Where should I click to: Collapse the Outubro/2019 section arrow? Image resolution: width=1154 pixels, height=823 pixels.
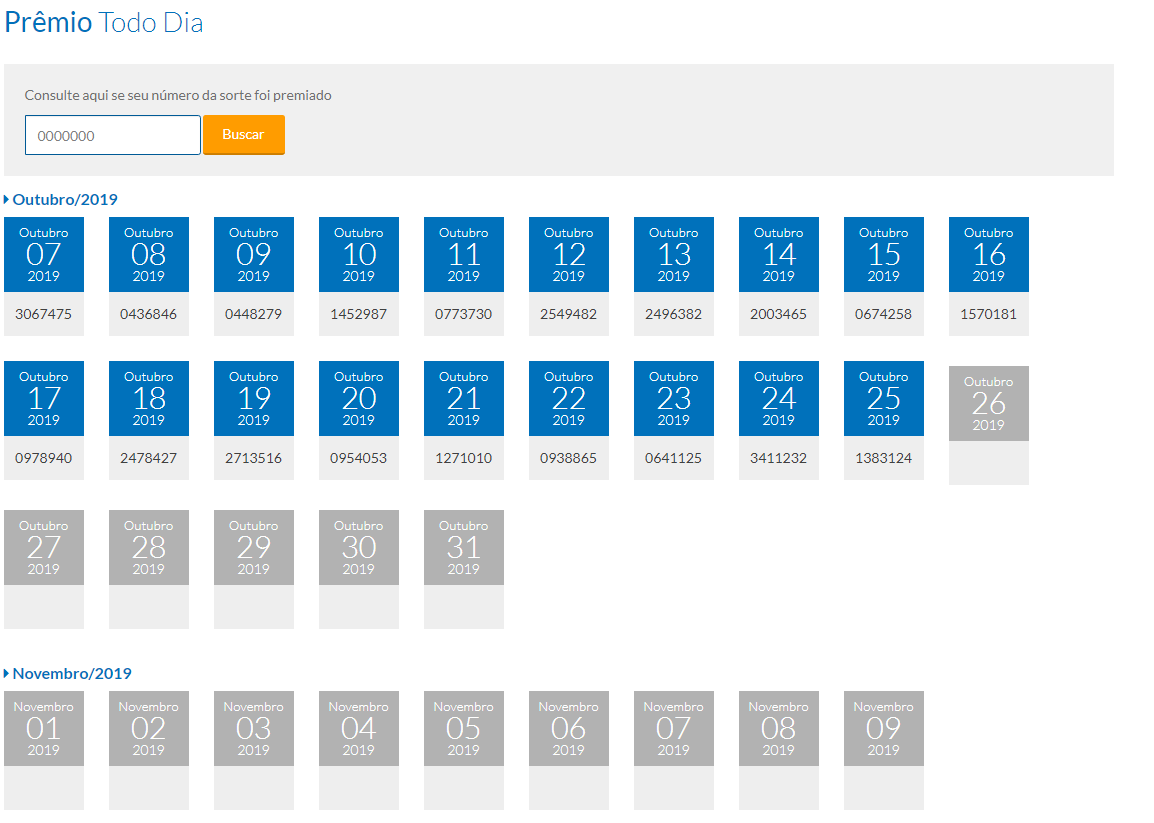pyautogui.click(x=7, y=200)
